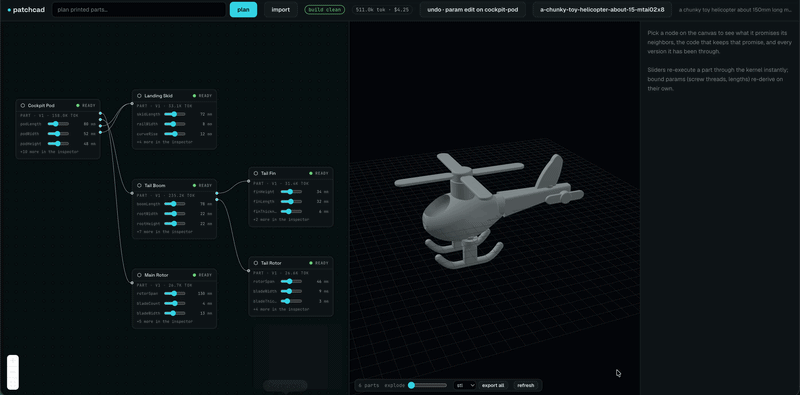Open the stl export format dropdown
This screenshot has height=395, width=800.
click(x=464, y=385)
